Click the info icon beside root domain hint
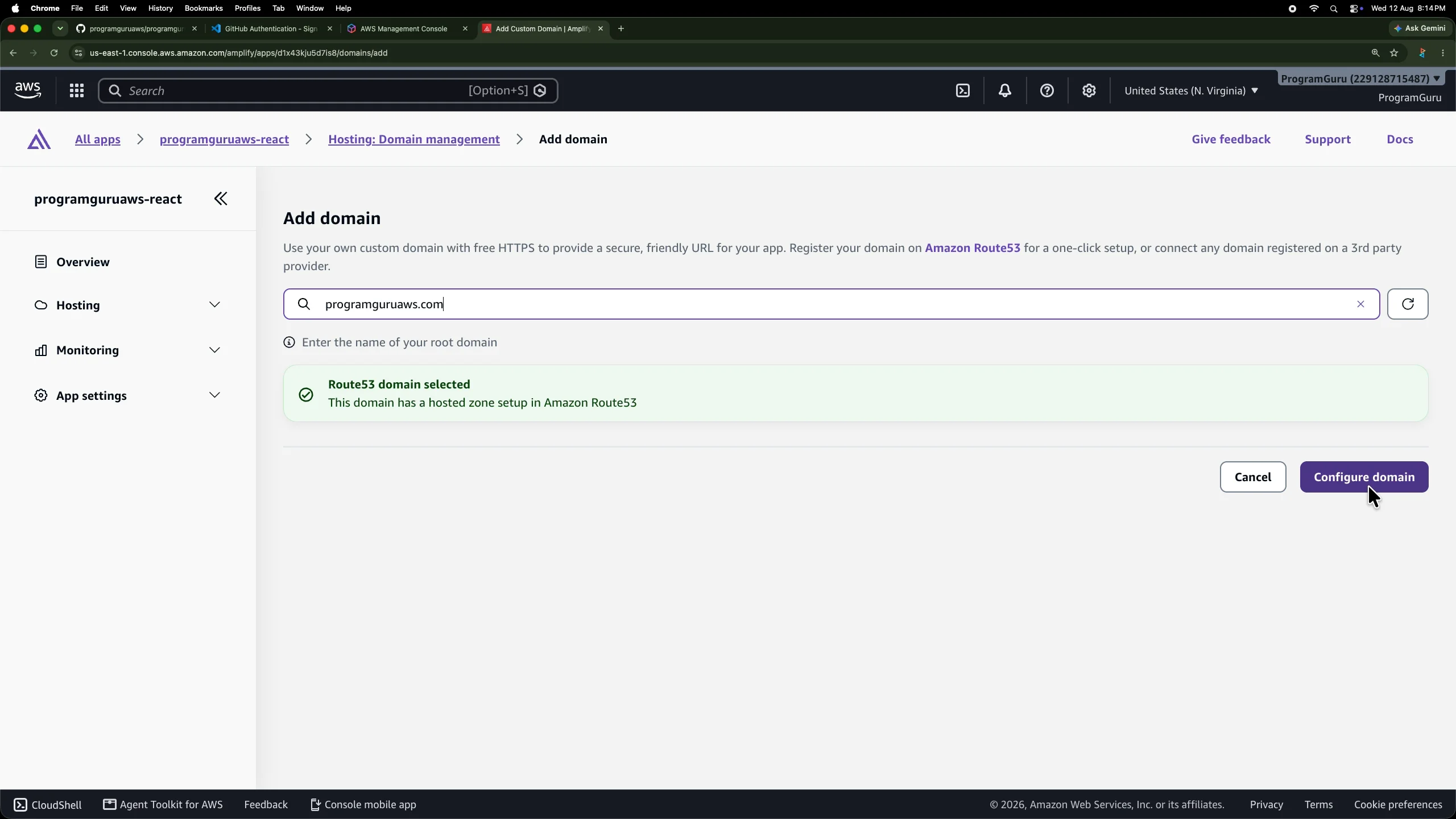1456x819 pixels. tap(289, 342)
